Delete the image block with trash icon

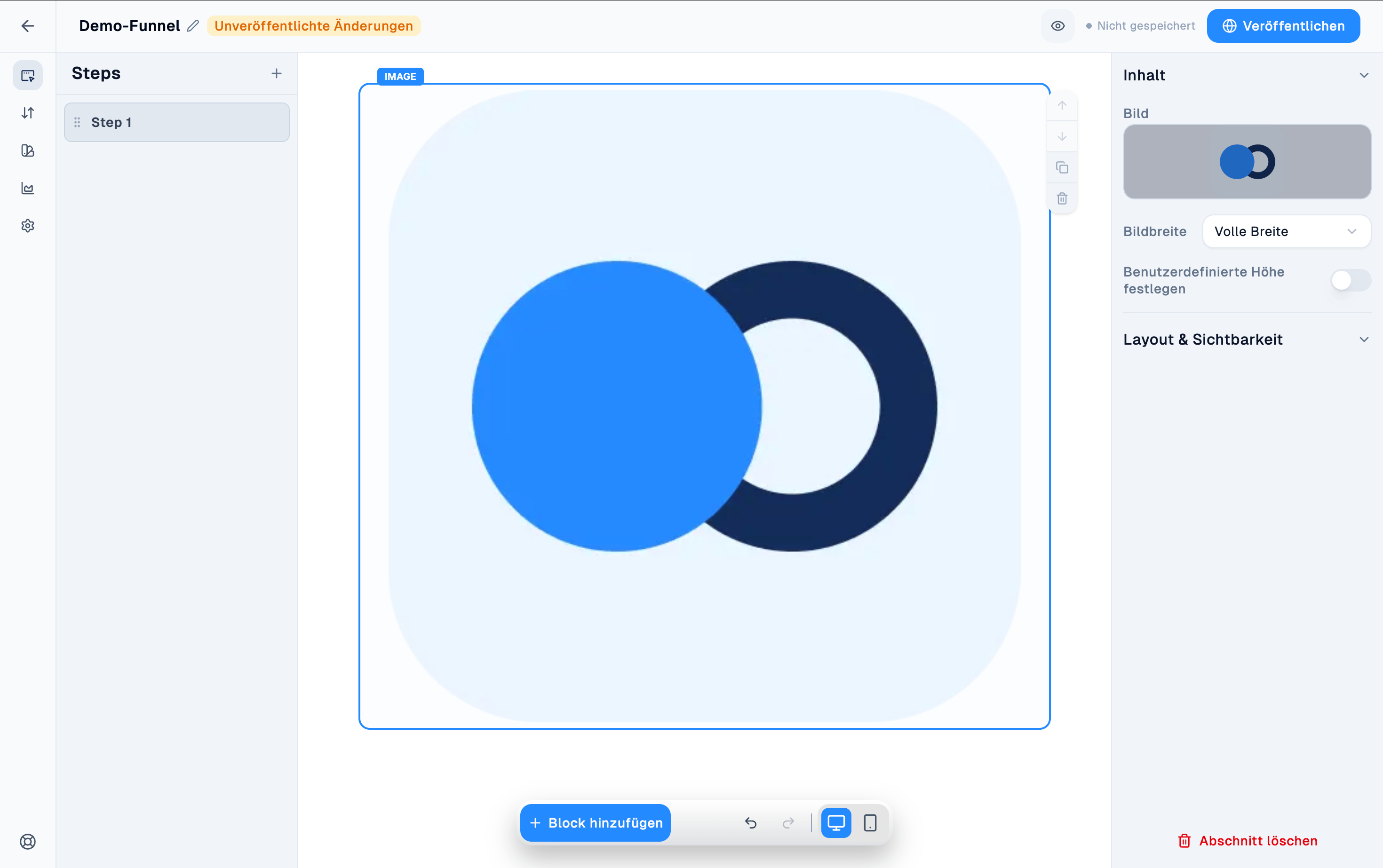1062,198
